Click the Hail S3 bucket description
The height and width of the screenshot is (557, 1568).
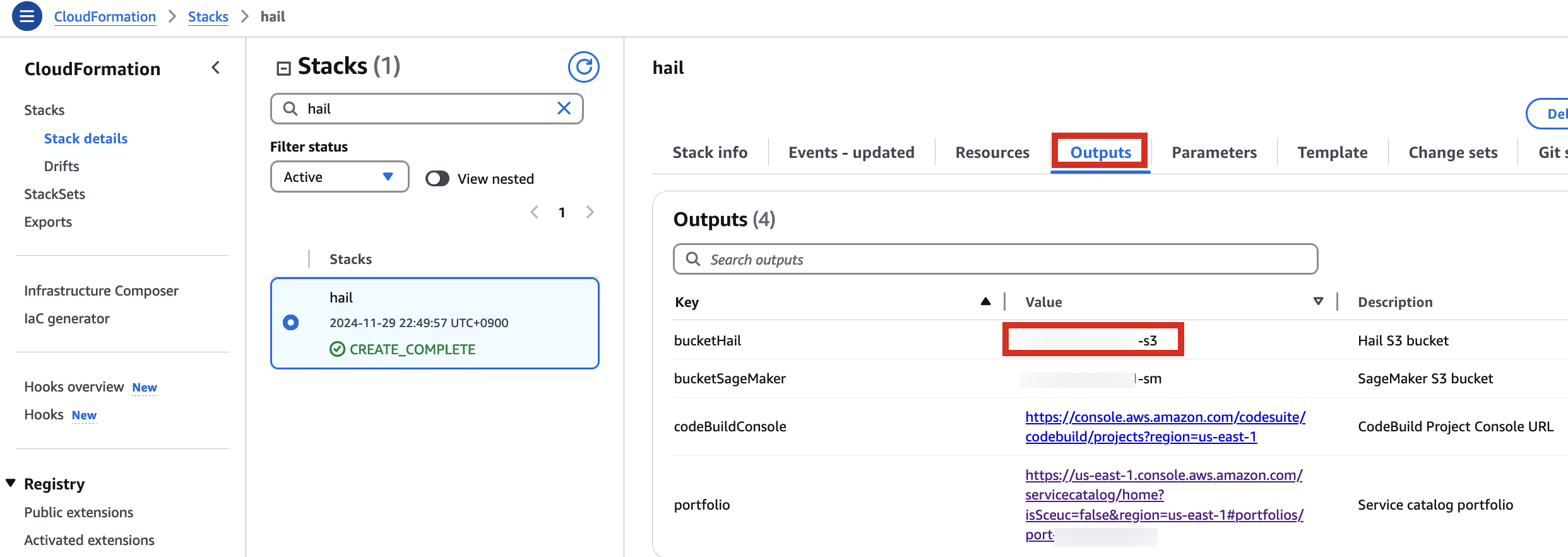point(1403,341)
